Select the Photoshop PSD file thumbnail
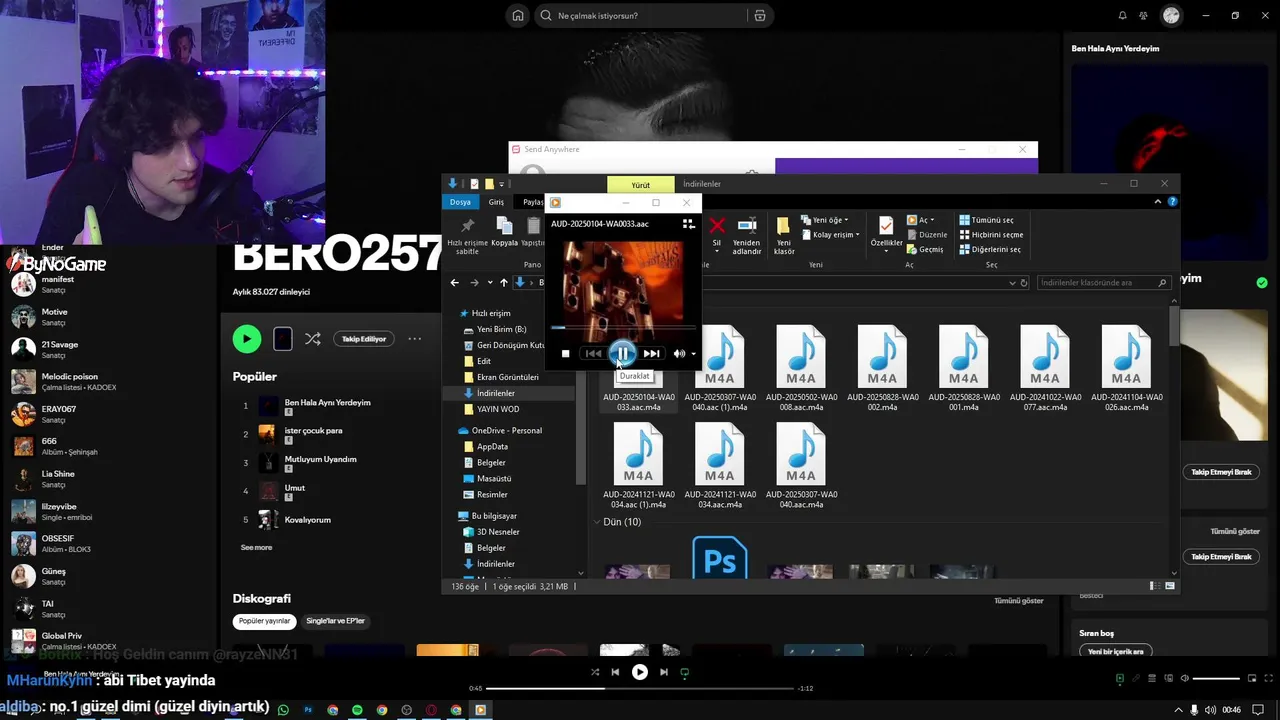The height and width of the screenshot is (720, 1280). 720,558
